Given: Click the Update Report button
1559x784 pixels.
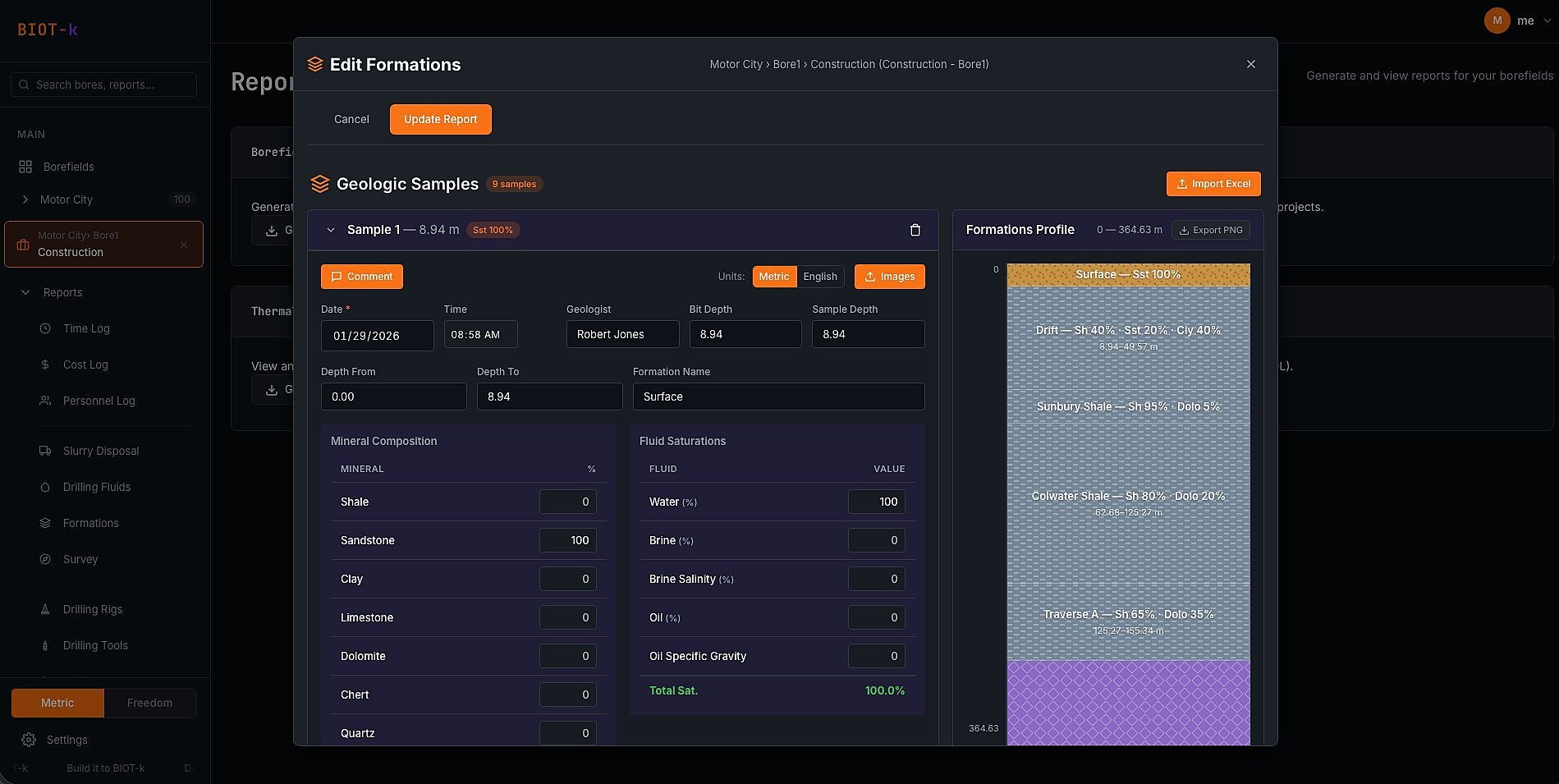Looking at the screenshot, I should pos(440,119).
